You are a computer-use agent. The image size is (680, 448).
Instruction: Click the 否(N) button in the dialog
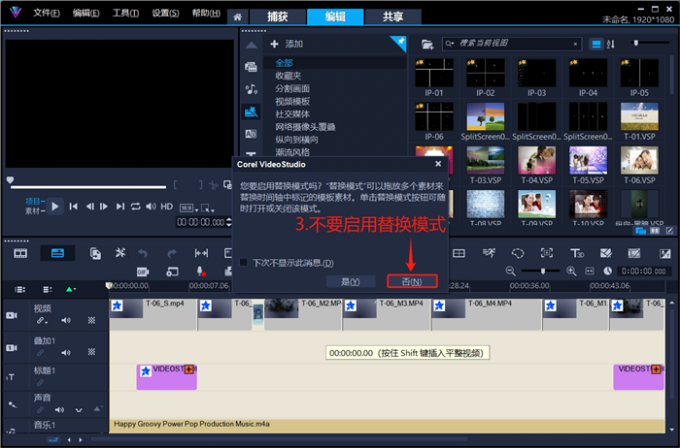click(412, 282)
